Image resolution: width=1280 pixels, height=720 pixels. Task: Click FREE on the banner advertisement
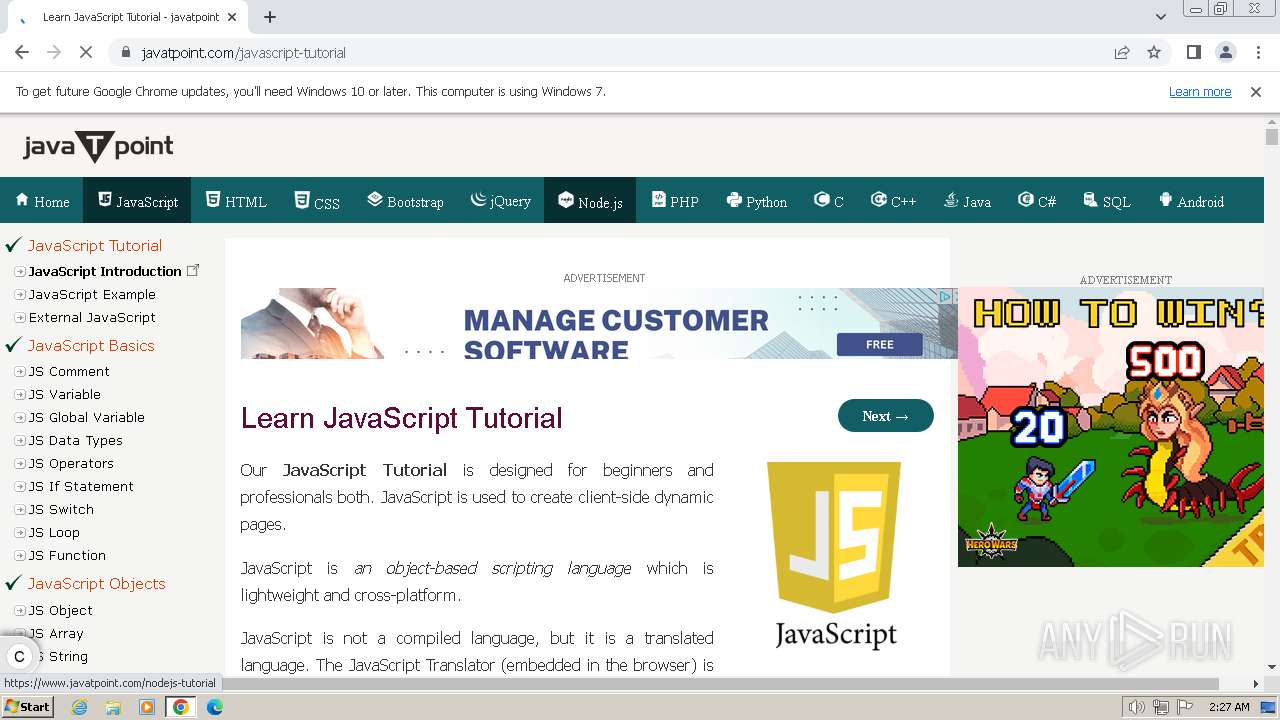pyautogui.click(x=880, y=345)
